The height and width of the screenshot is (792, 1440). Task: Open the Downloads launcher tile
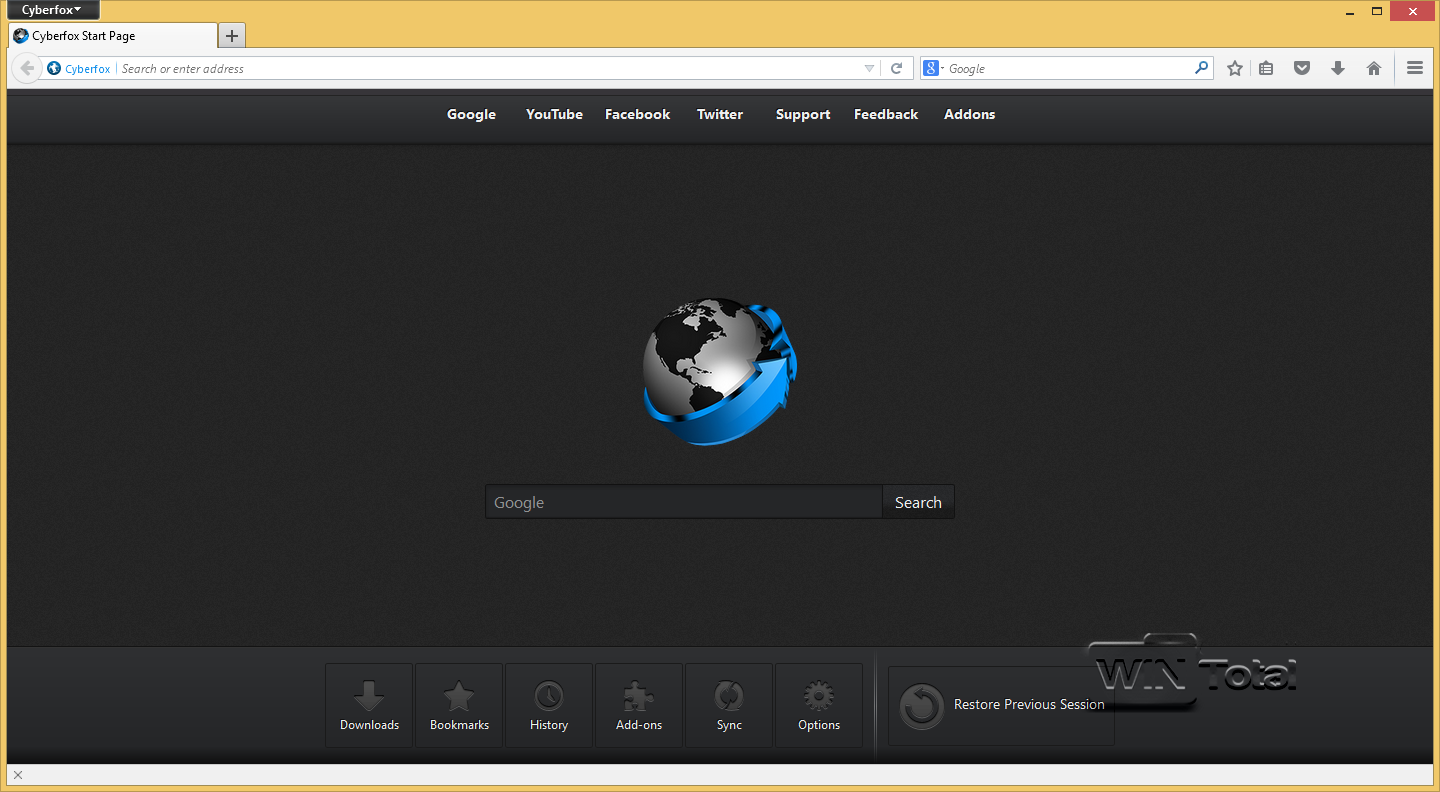tap(369, 705)
